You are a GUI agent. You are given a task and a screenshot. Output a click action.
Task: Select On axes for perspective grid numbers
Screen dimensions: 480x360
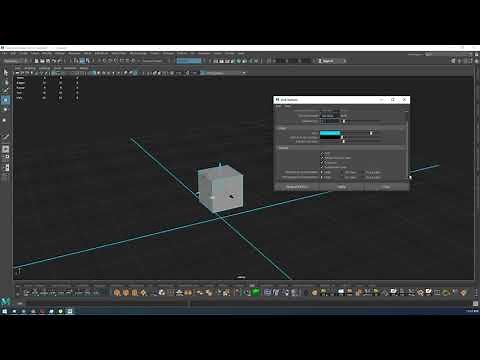[x=342, y=172]
